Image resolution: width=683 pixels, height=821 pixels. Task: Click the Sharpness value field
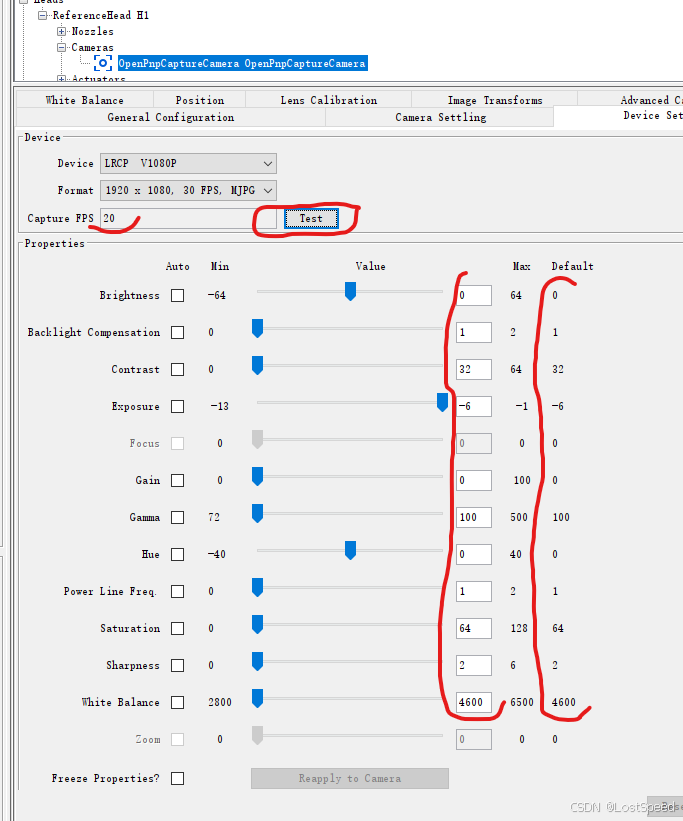pyautogui.click(x=474, y=665)
